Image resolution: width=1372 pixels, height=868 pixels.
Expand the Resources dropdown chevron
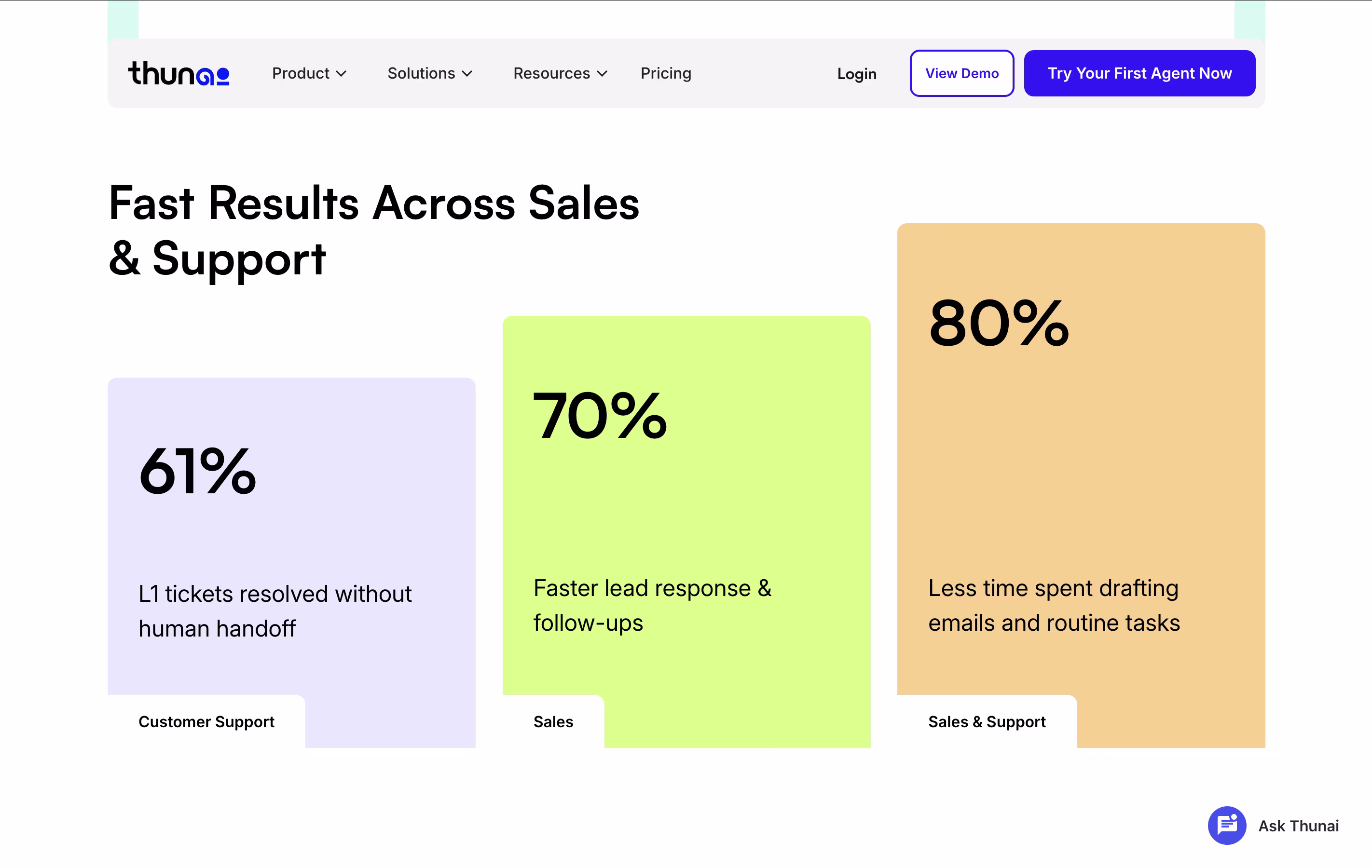click(602, 74)
